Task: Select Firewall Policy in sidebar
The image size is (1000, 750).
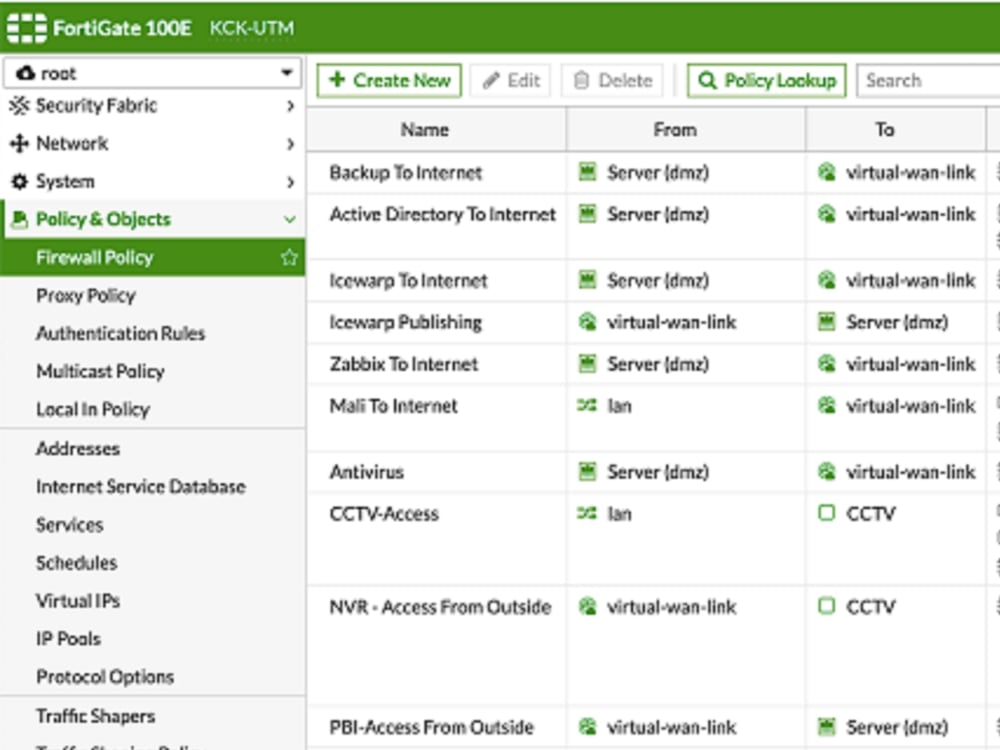Action: (x=152, y=258)
